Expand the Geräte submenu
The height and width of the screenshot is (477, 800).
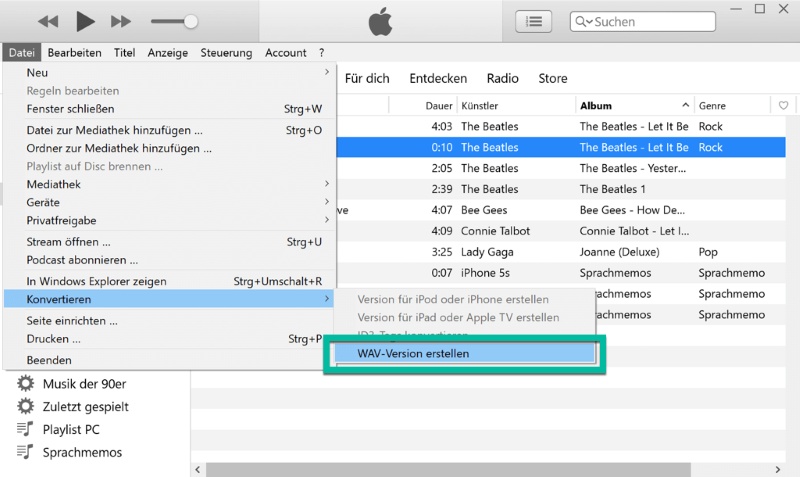(x=169, y=203)
